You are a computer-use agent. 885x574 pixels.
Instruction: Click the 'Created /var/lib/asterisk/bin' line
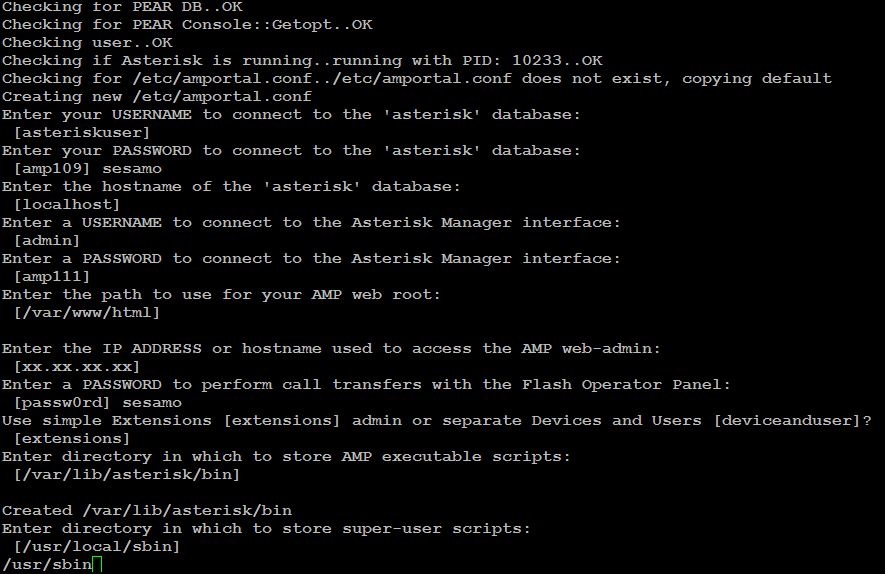click(x=147, y=511)
